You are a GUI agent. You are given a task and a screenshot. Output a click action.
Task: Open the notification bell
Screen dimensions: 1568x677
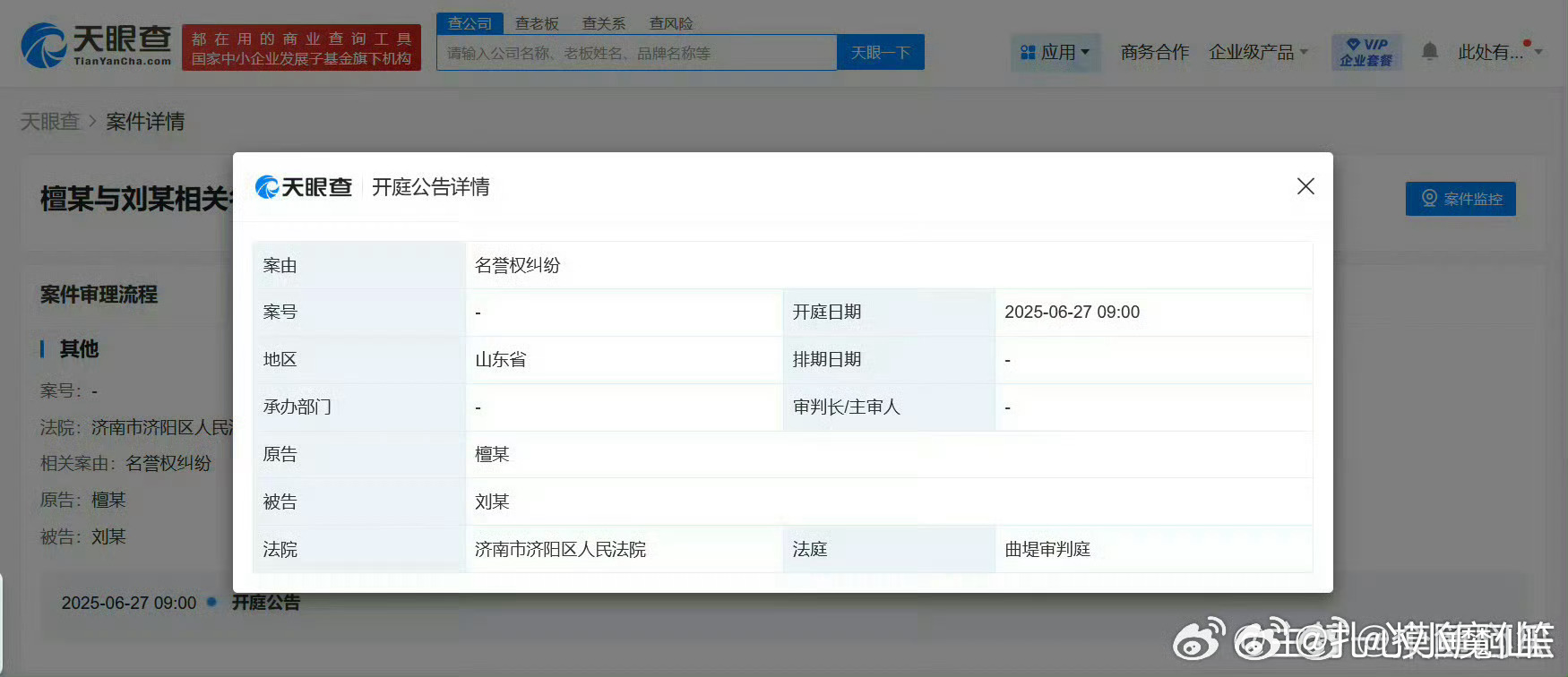tap(1430, 52)
